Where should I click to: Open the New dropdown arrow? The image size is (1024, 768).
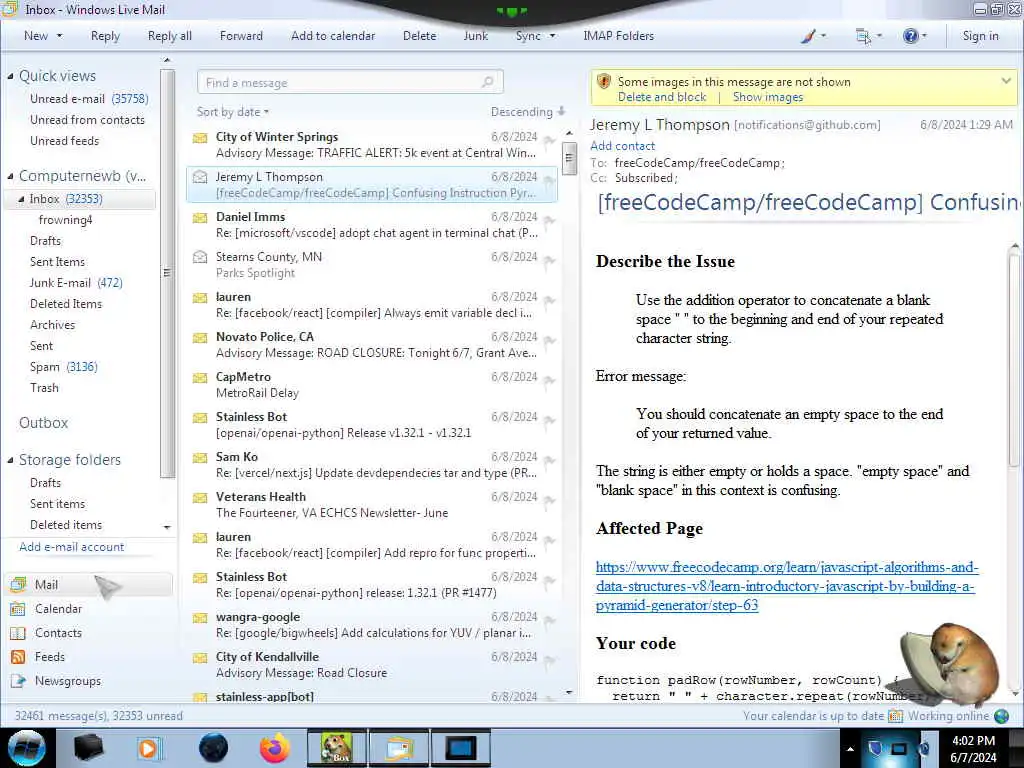click(x=60, y=36)
